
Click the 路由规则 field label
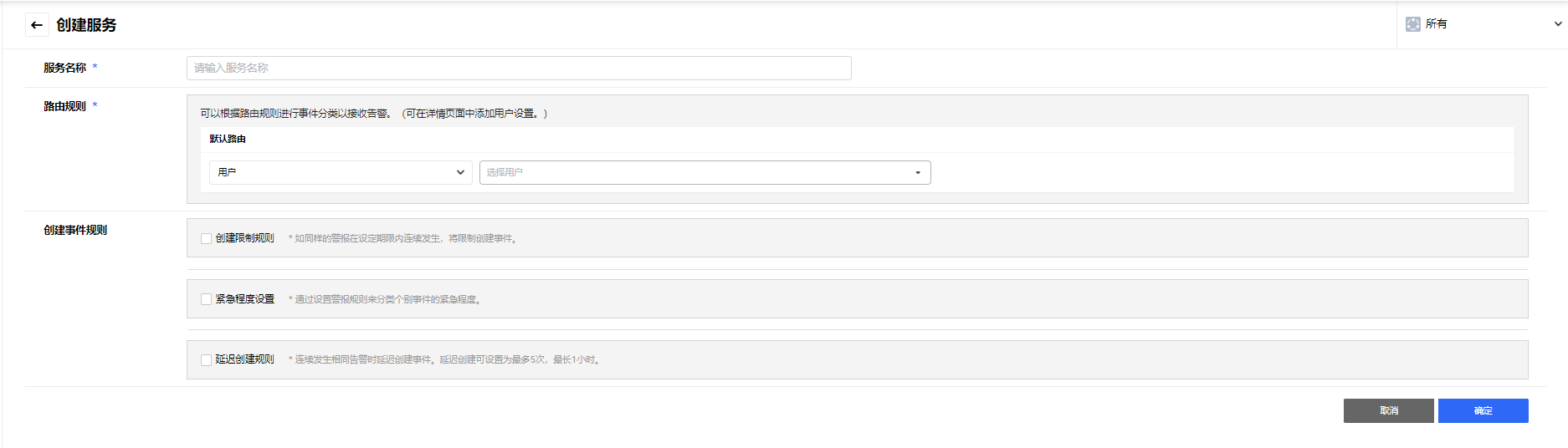65,107
